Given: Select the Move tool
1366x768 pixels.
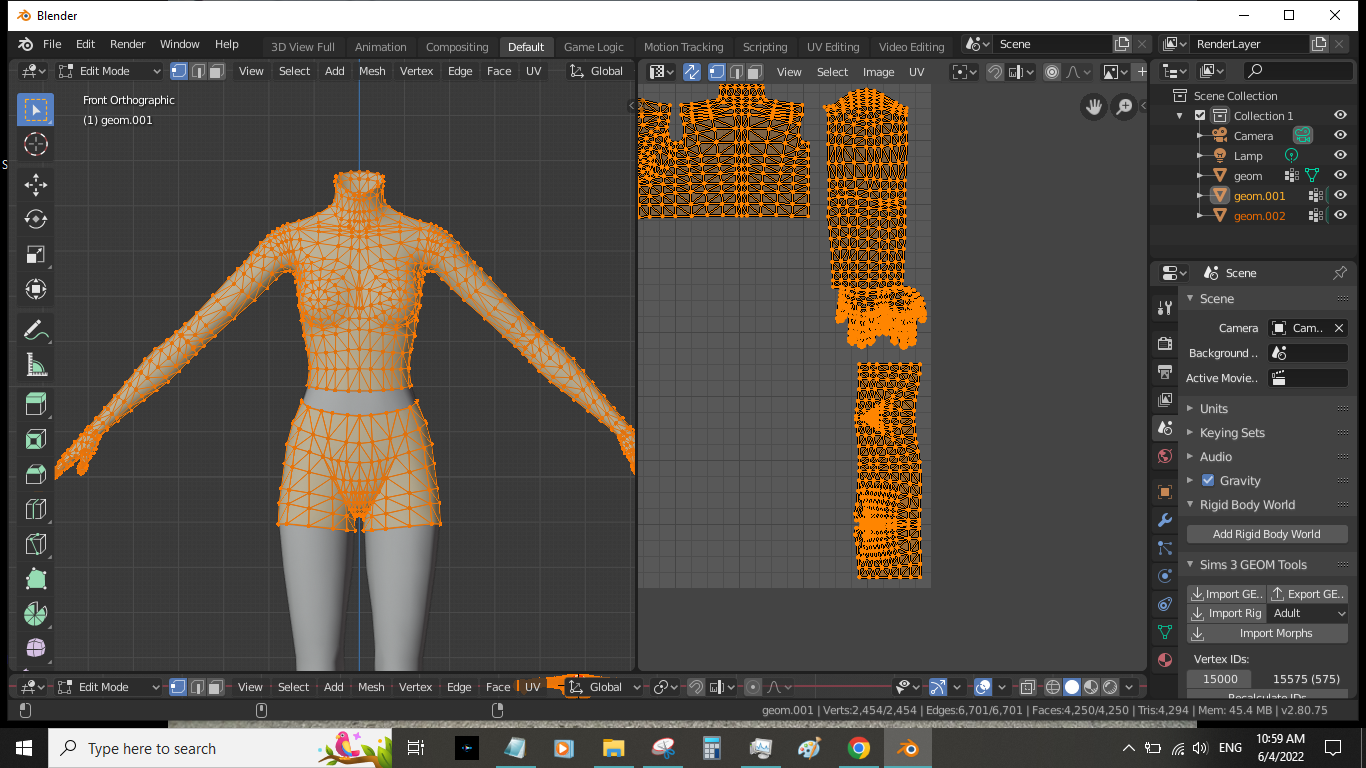Looking at the screenshot, I should coord(35,185).
